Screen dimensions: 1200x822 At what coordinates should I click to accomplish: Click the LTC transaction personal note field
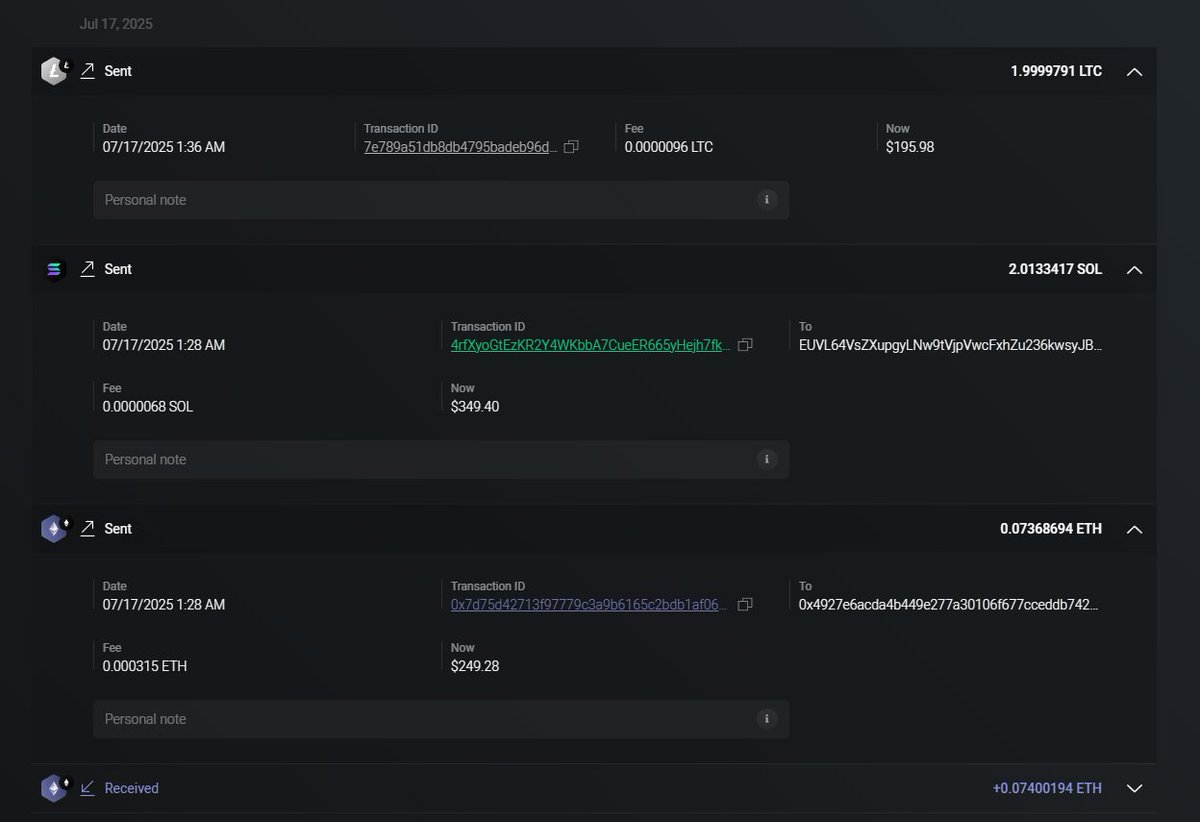[x=441, y=200]
